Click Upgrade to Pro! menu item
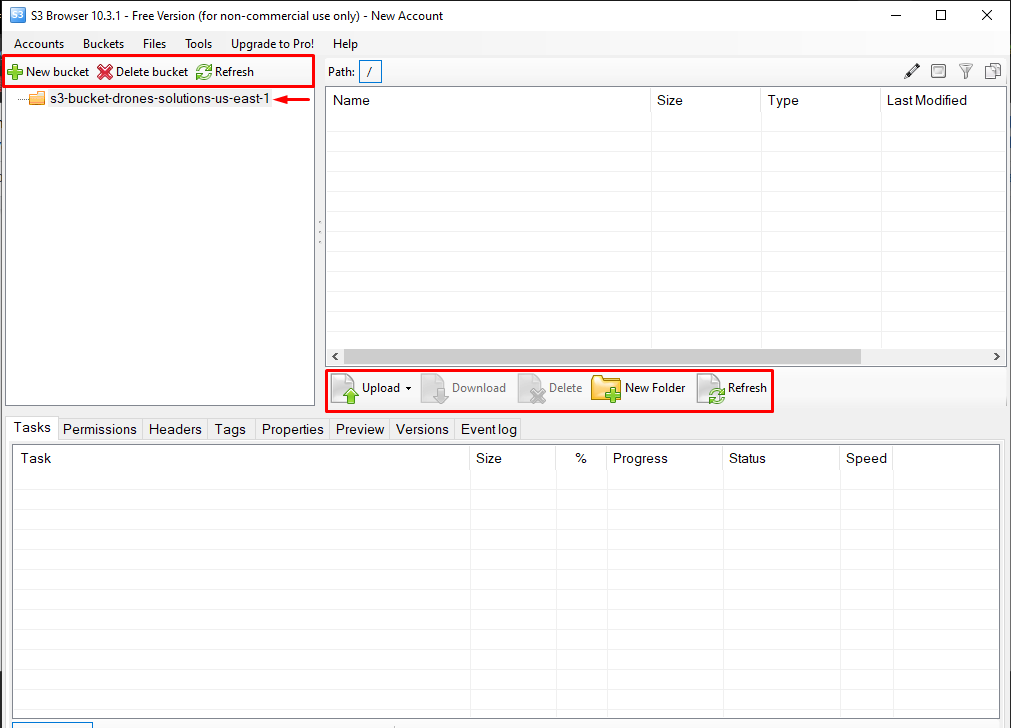This screenshot has height=728, width=1011. click(272, 44)
